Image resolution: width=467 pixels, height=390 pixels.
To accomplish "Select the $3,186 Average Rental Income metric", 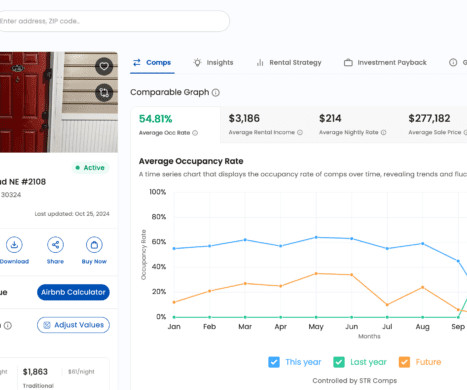I will (x=265, y=125).
